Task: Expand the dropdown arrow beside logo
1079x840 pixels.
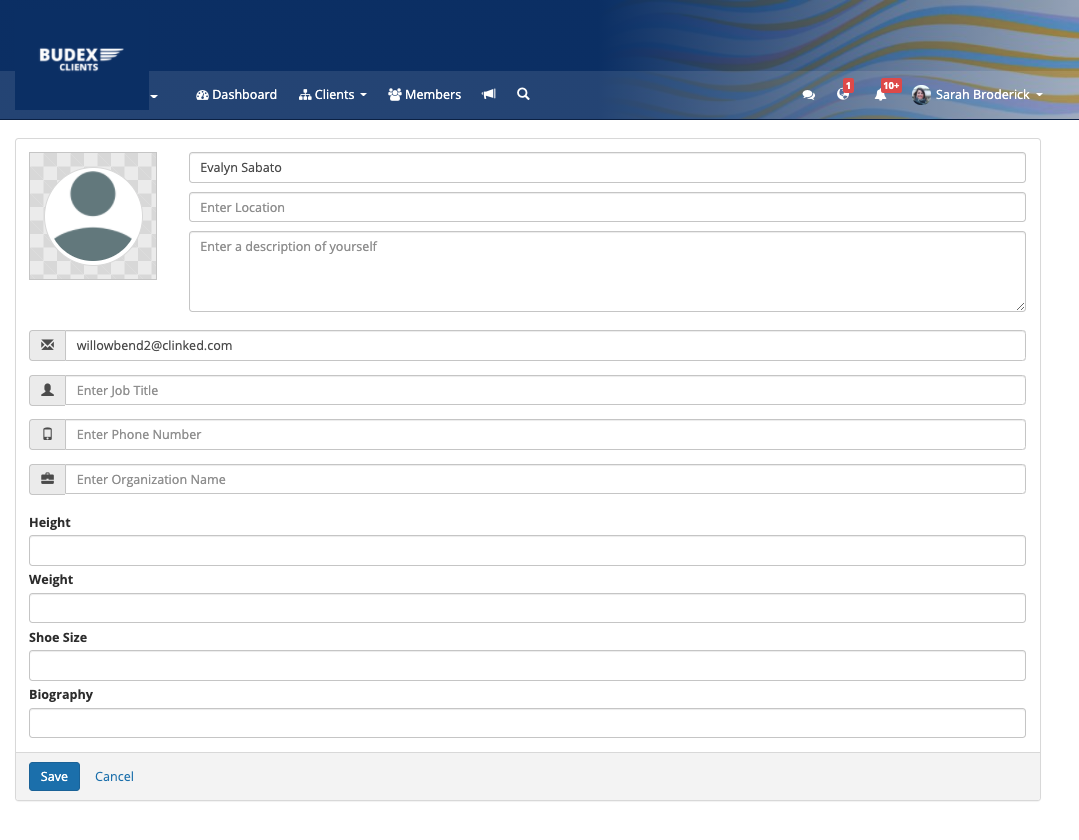Action: (x=154, y=96)
